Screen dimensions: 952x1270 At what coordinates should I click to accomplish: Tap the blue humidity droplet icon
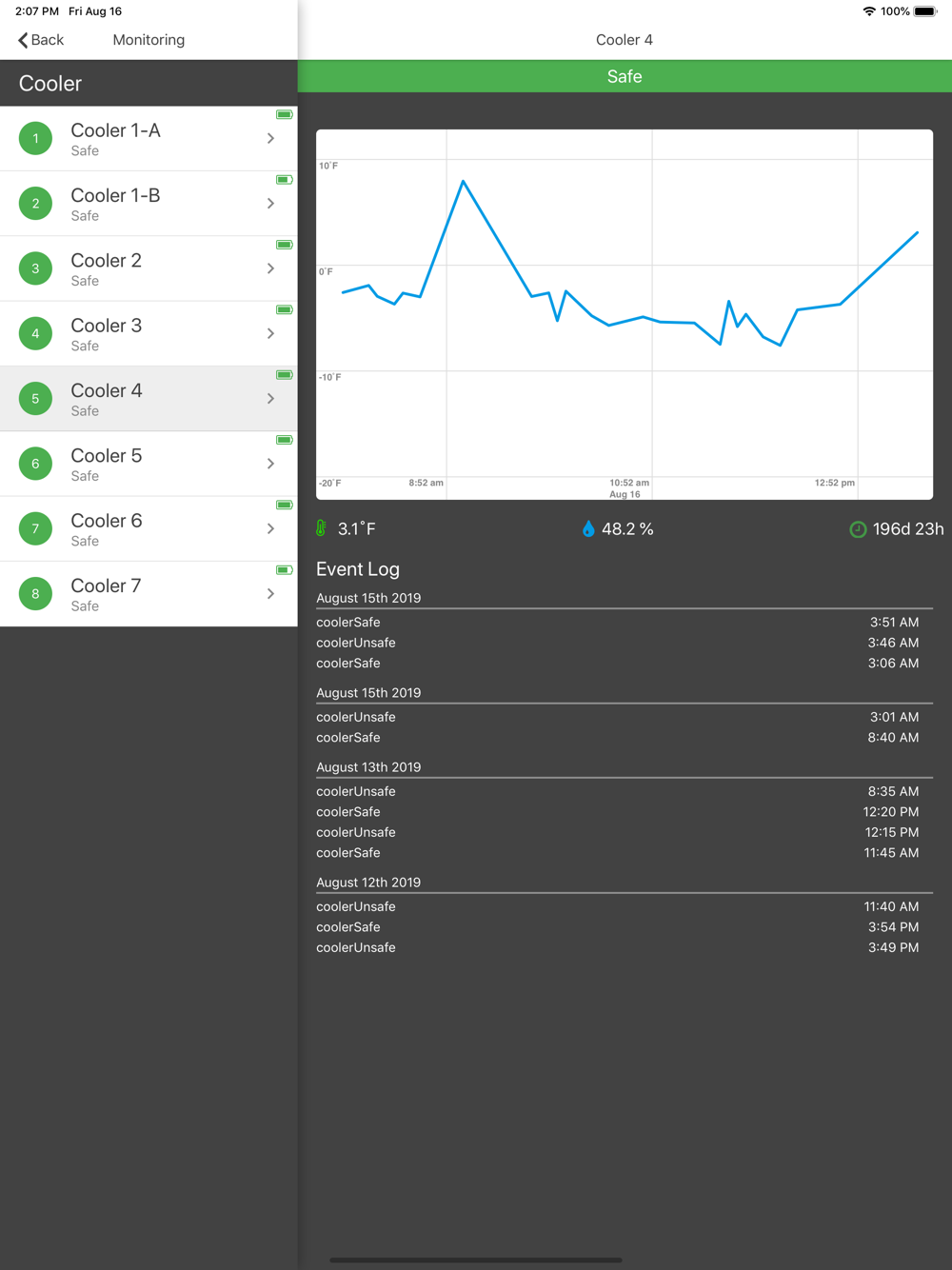(588, 528)
